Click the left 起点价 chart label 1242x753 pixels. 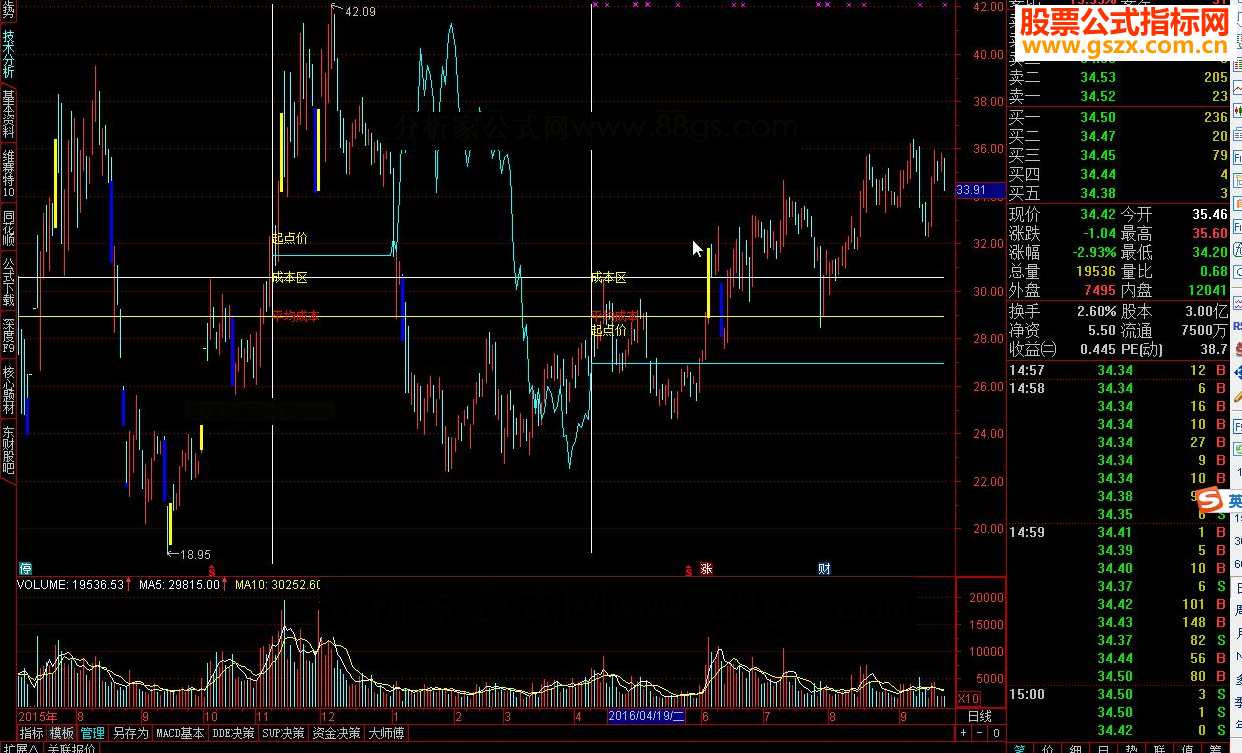pyautogui.click(x=290, y=239)
